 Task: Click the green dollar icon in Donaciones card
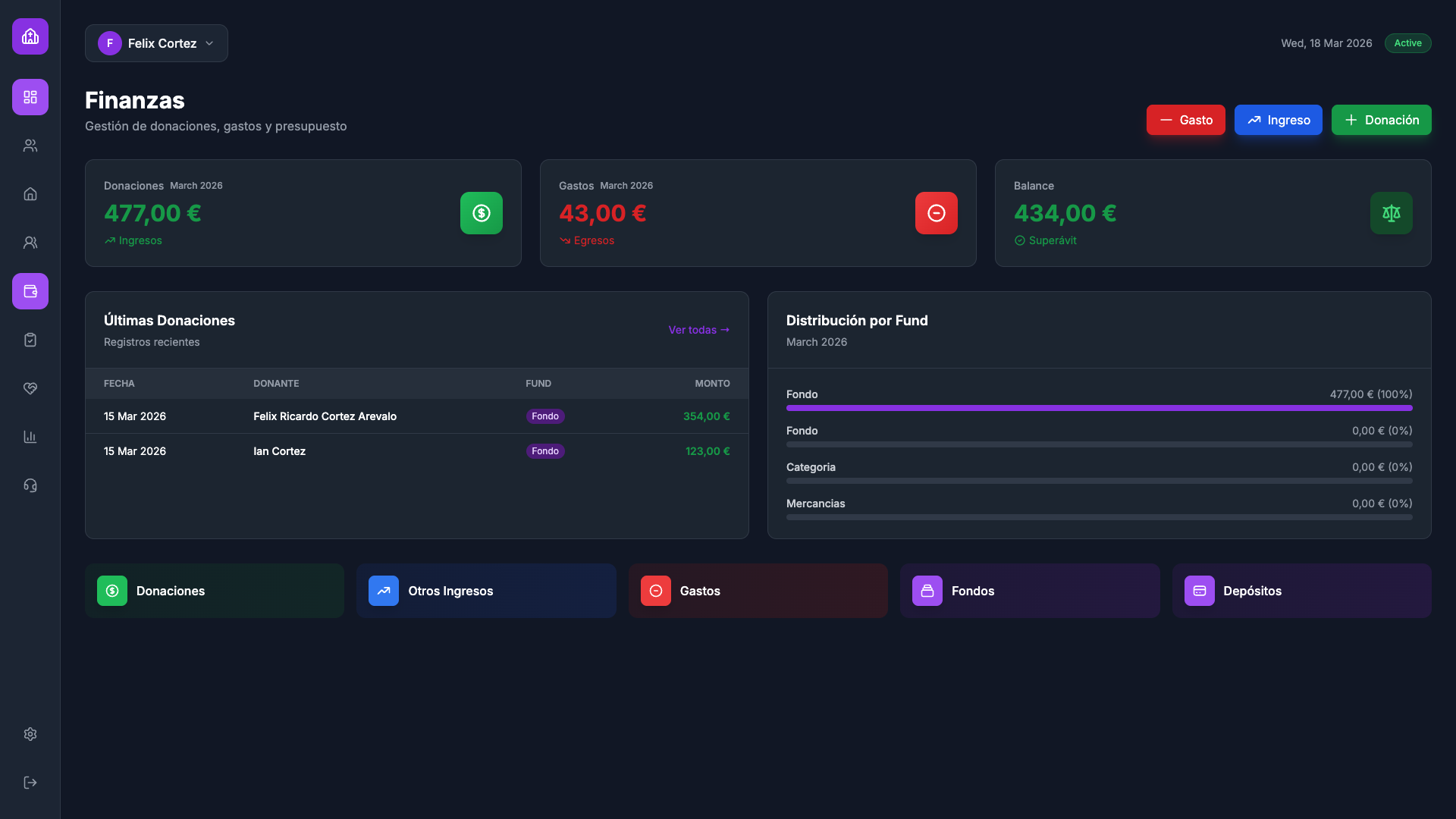pyautogui.click(x=481, y=213)
